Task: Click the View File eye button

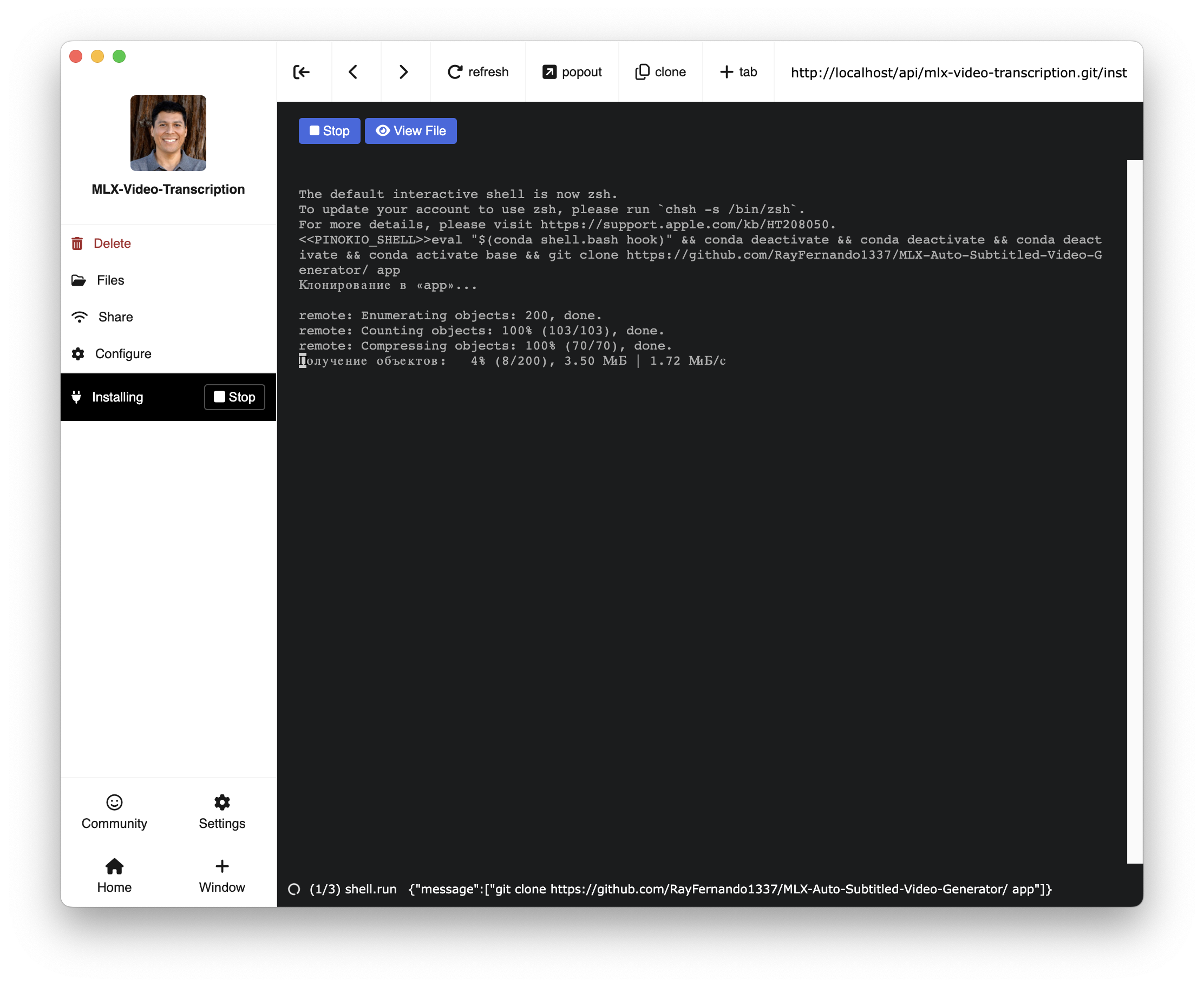Action: tap(410, 131)
